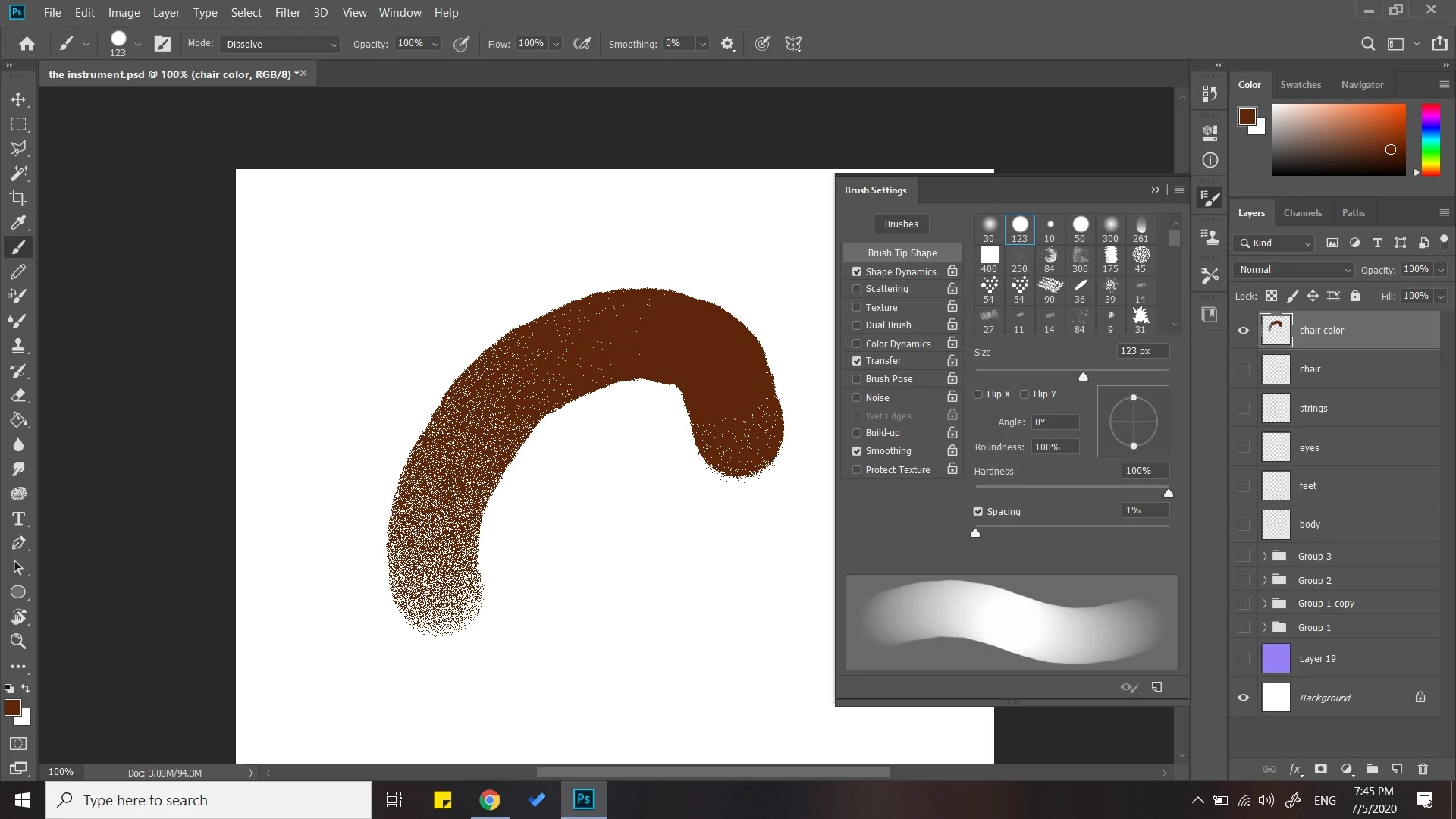
Task: Select the Clone Stamp tool
Action: 18,346
